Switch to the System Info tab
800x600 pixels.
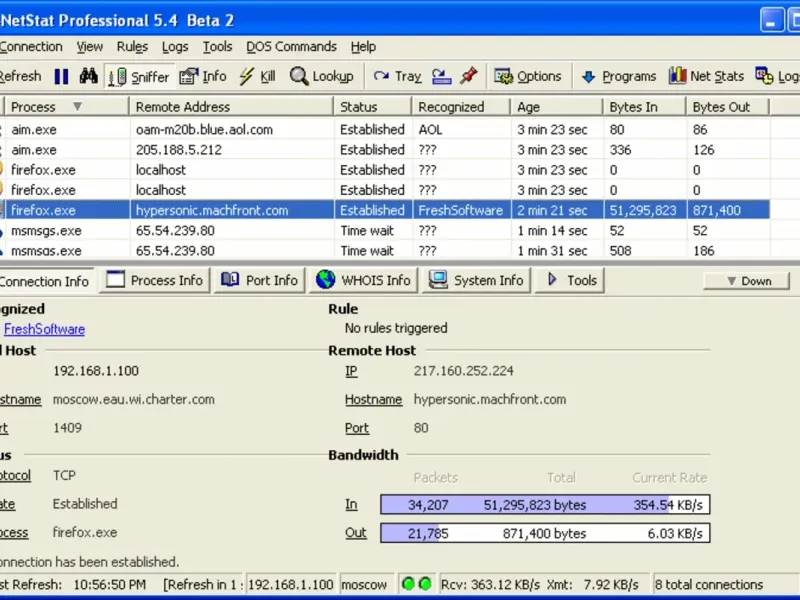476,280
